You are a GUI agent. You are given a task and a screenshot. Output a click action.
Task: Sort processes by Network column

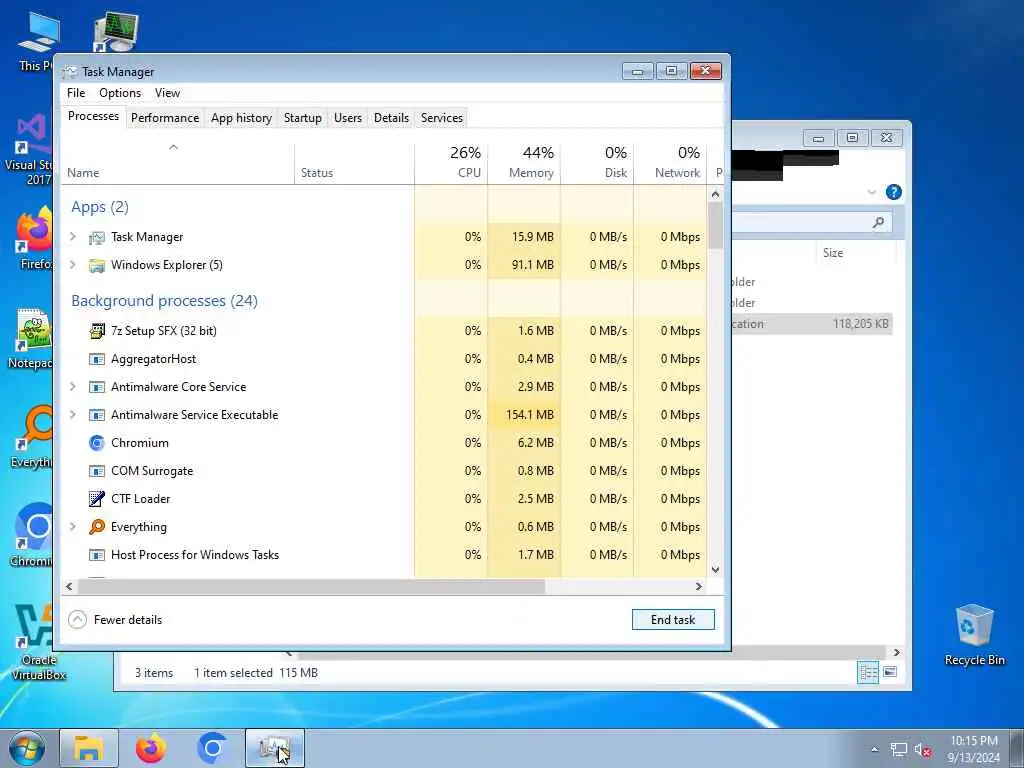(x=670, y=163)
